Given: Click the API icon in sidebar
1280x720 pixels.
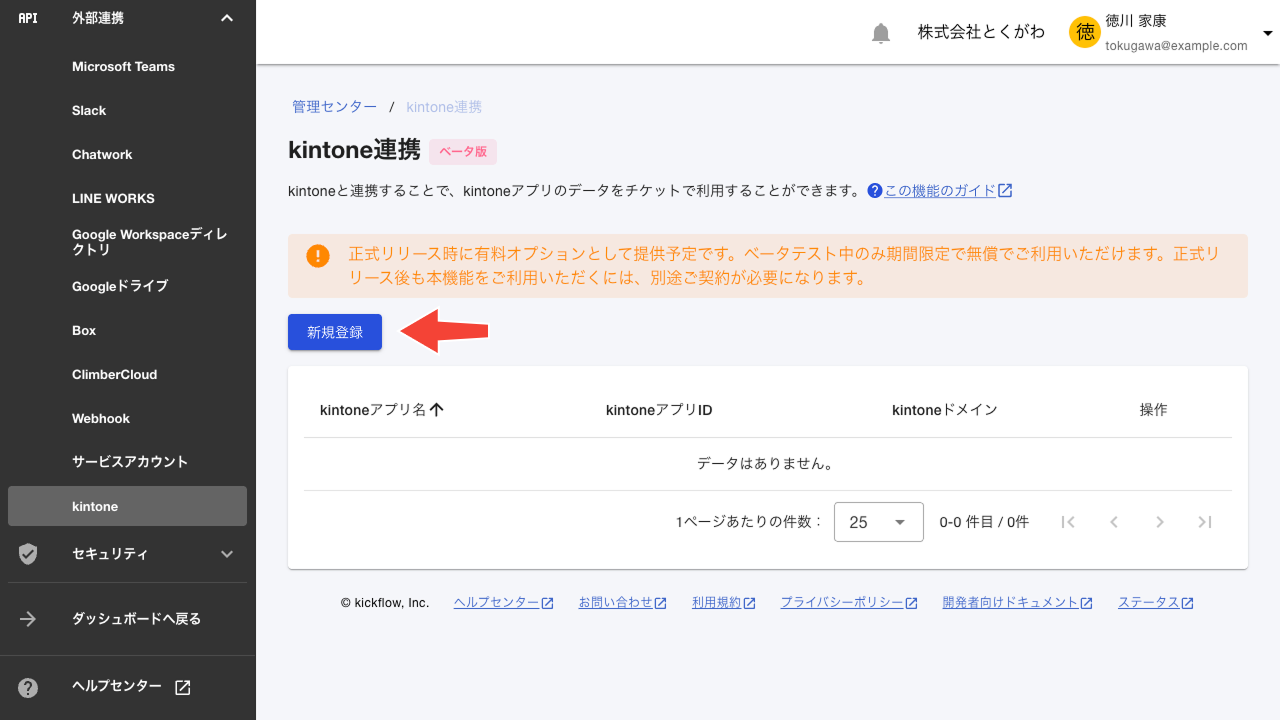Looking at the screenshot, I should coord(28,18).
